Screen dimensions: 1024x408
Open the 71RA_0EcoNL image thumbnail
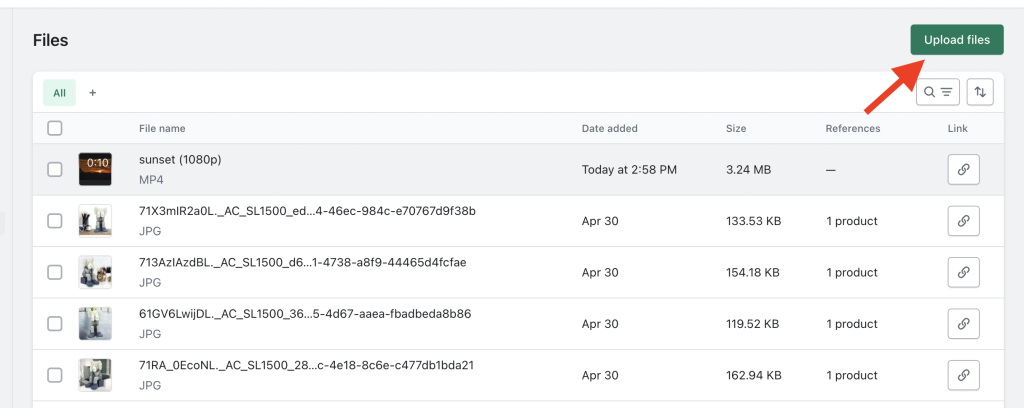coord(95,375)
